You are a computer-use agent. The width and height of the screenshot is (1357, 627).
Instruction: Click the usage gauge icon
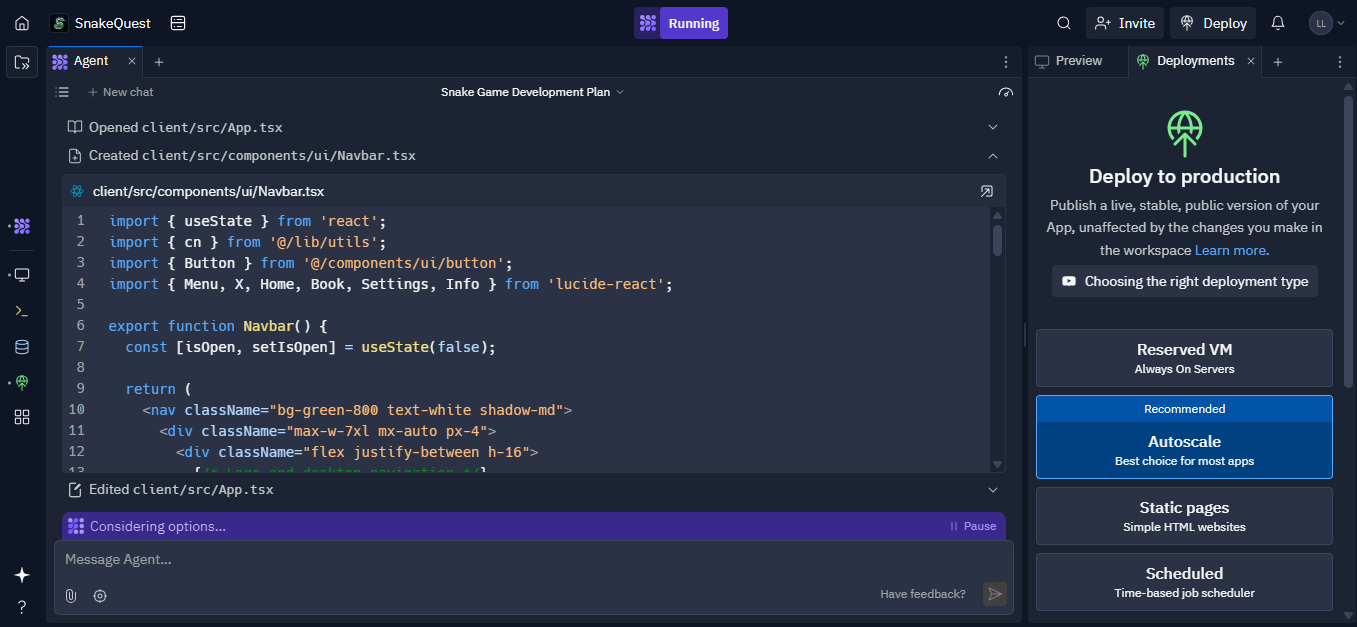point(1006,92)
